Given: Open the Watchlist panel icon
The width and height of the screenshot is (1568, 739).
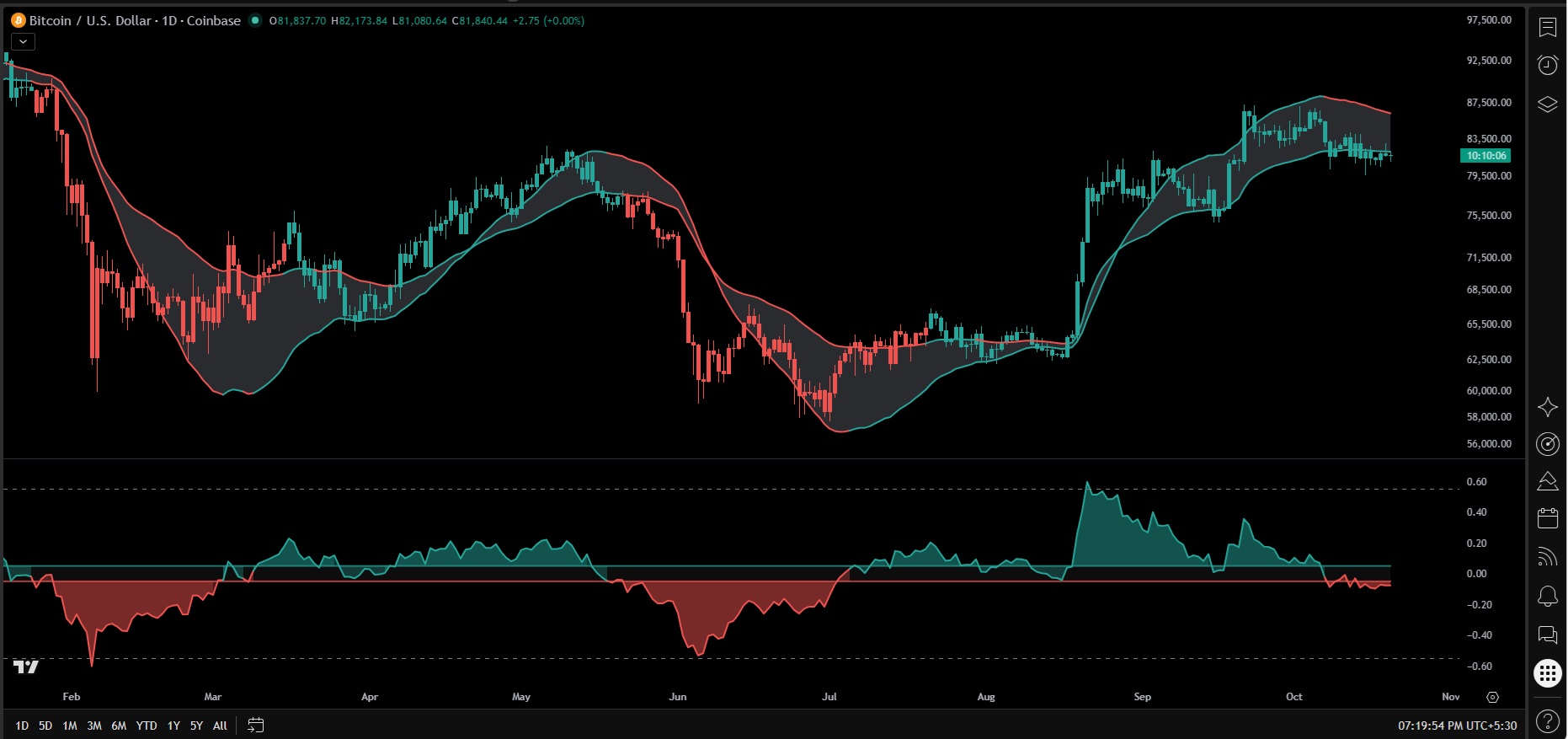Looking at the screenshot, I should (x=1548, y=27).
